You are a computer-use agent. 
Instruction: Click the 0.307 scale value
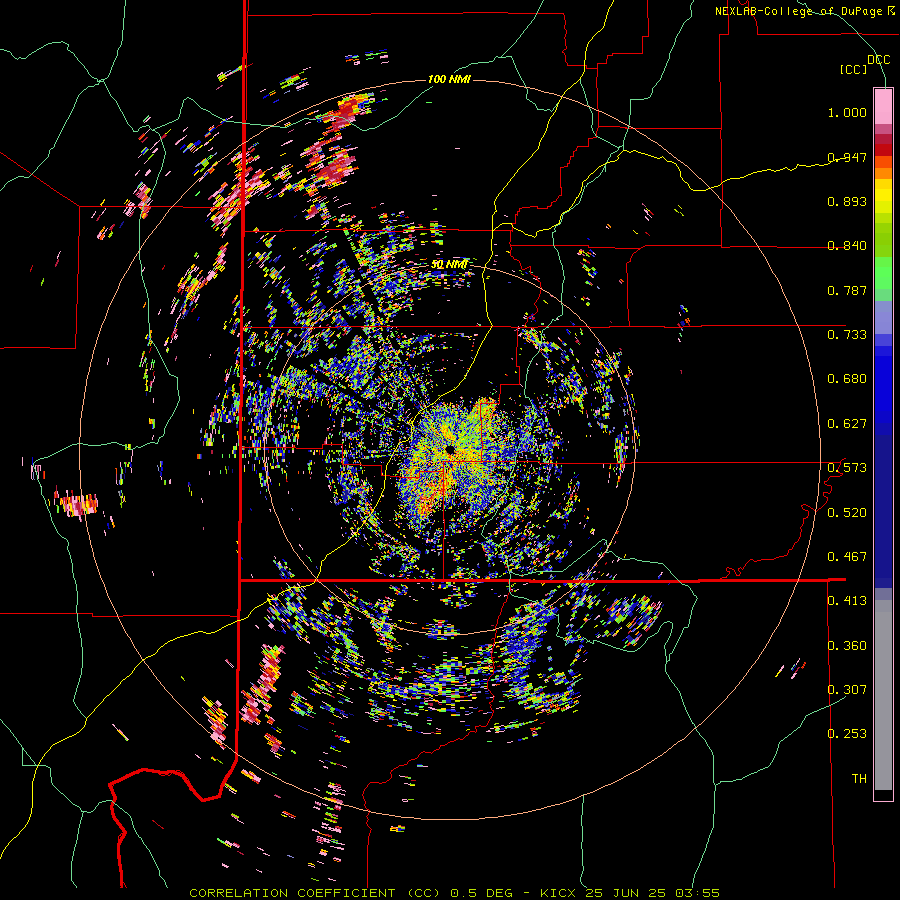[847, 690]
